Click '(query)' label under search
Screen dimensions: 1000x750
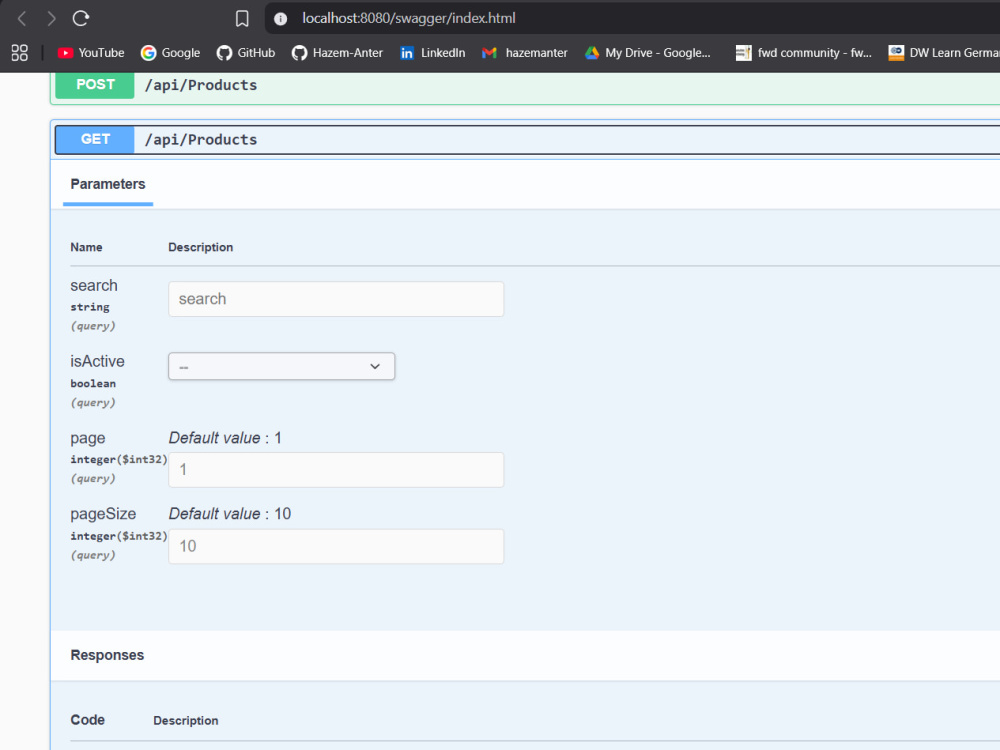point(93,326)
